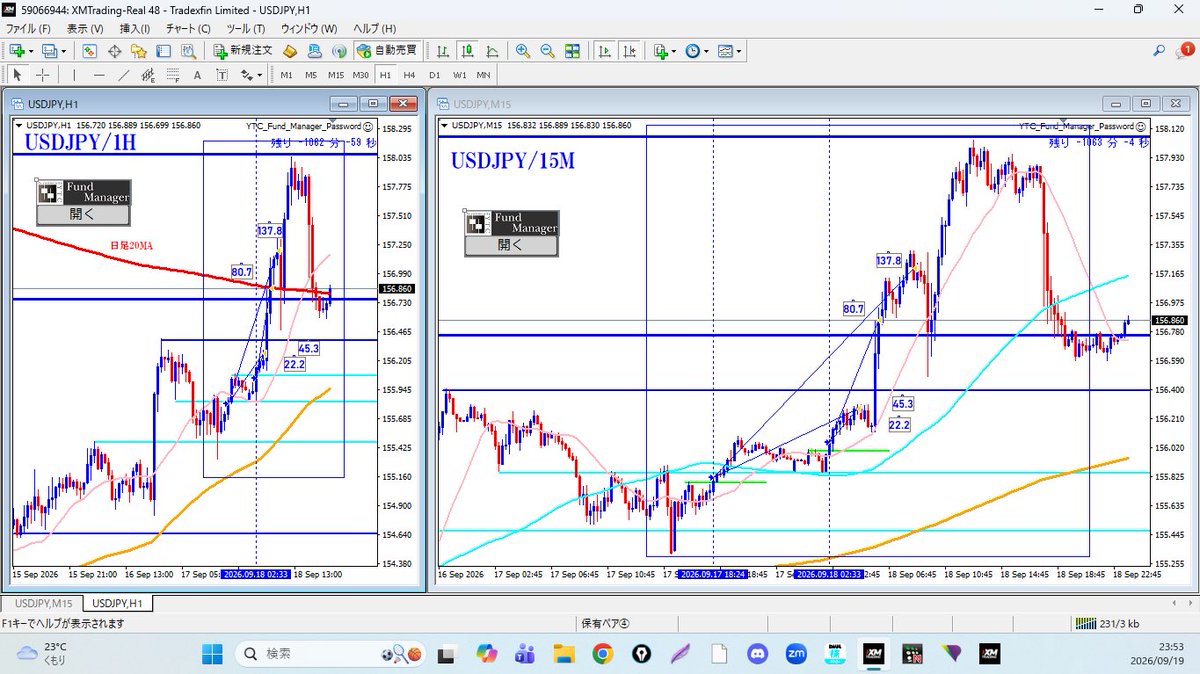Select the text label tool
1200x674 pixels.
tap(222, 75)
